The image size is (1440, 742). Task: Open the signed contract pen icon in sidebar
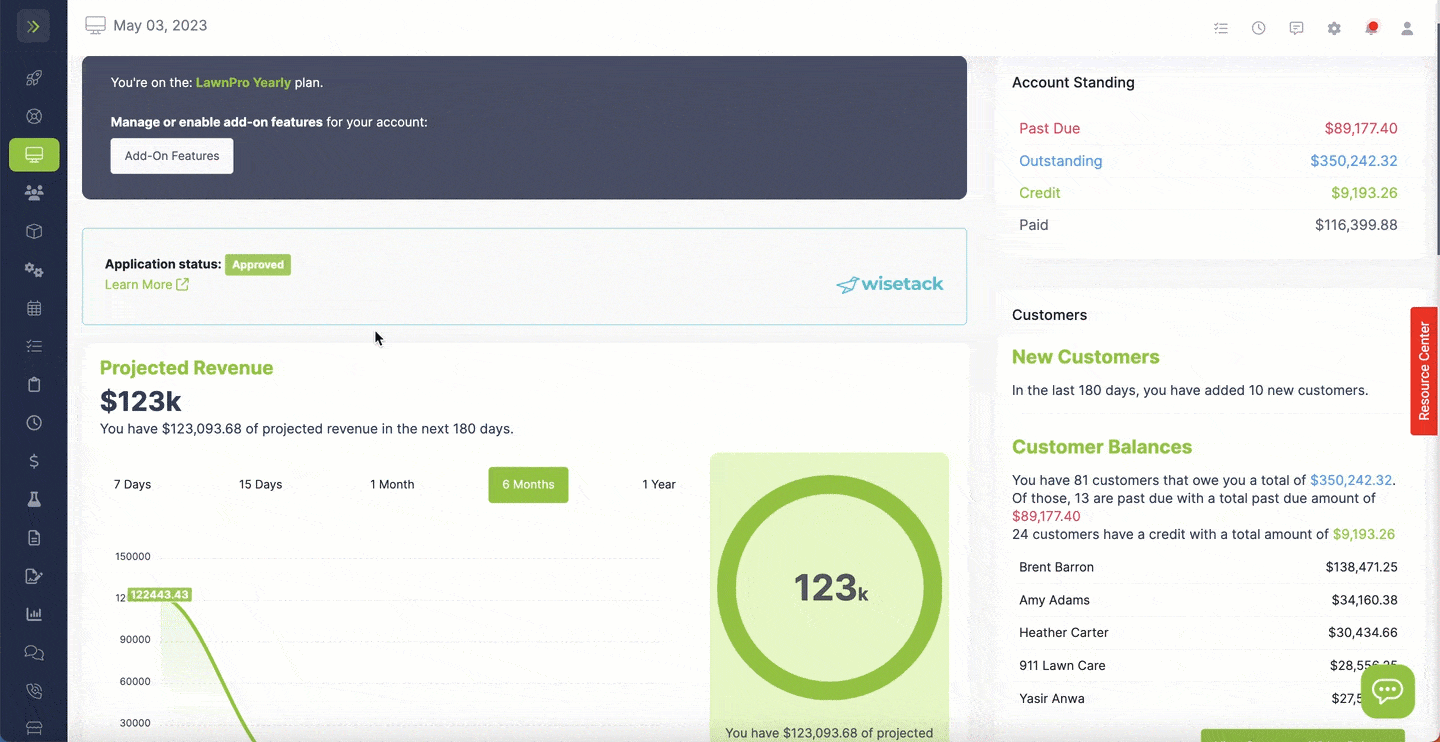click(x=34, y=576)
